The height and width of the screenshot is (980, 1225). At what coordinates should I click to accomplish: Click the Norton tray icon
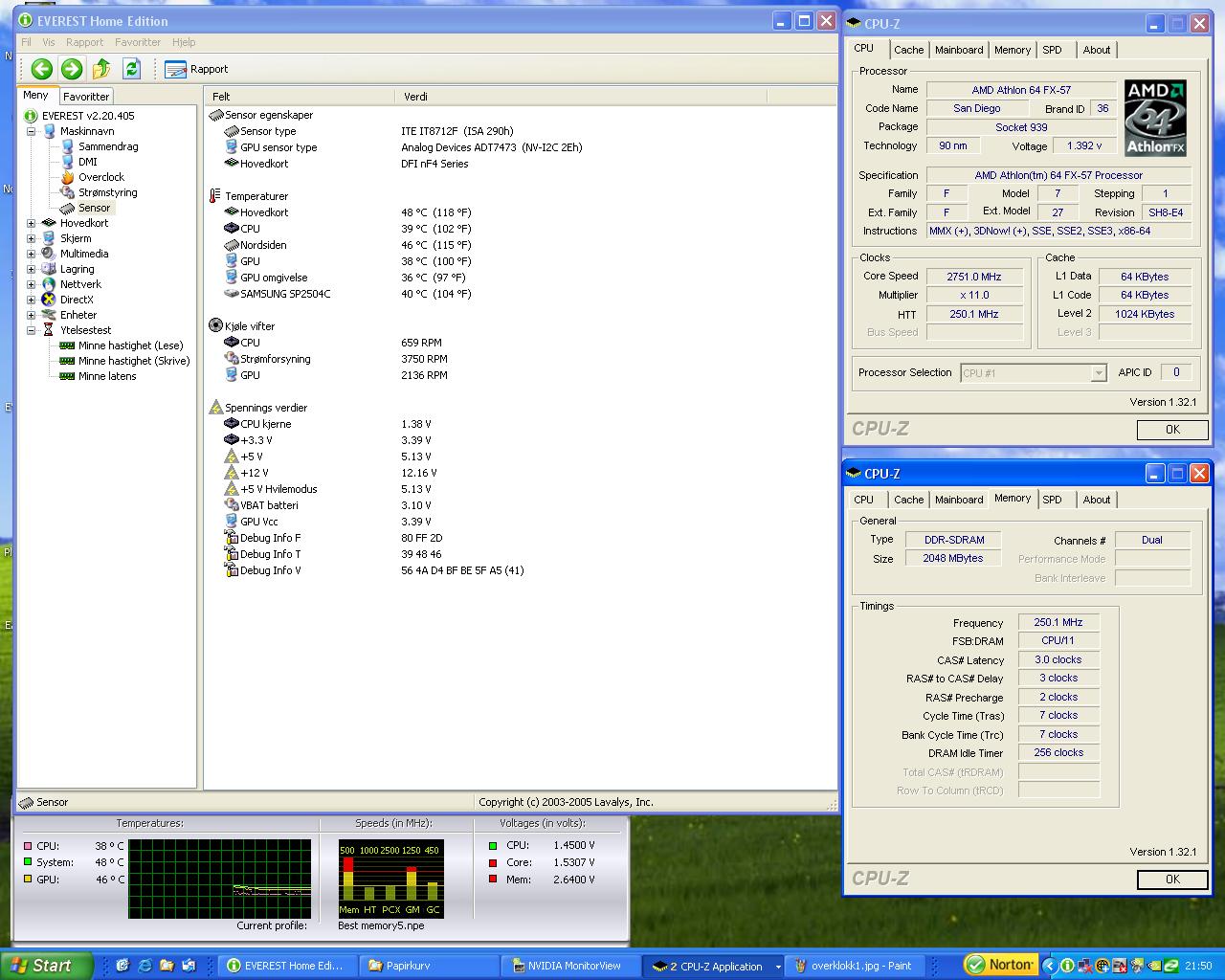[1000, 965]
